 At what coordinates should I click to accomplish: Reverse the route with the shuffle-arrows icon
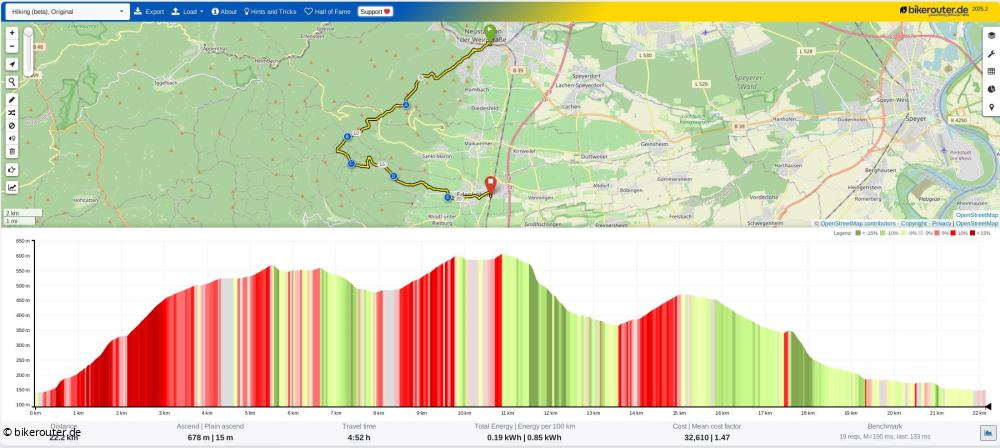12,113
